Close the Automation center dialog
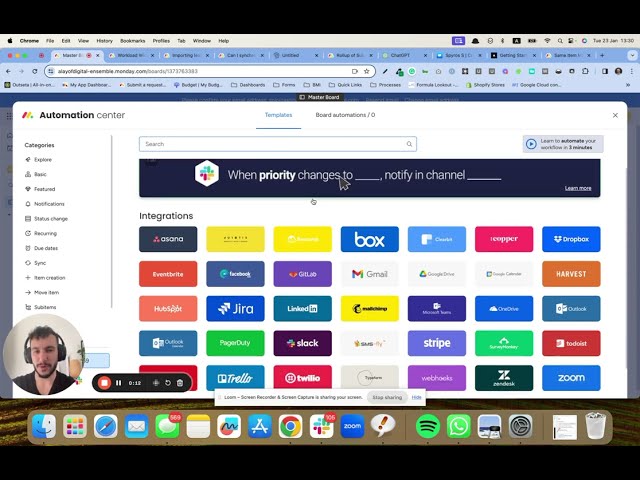 coord(615,116)
